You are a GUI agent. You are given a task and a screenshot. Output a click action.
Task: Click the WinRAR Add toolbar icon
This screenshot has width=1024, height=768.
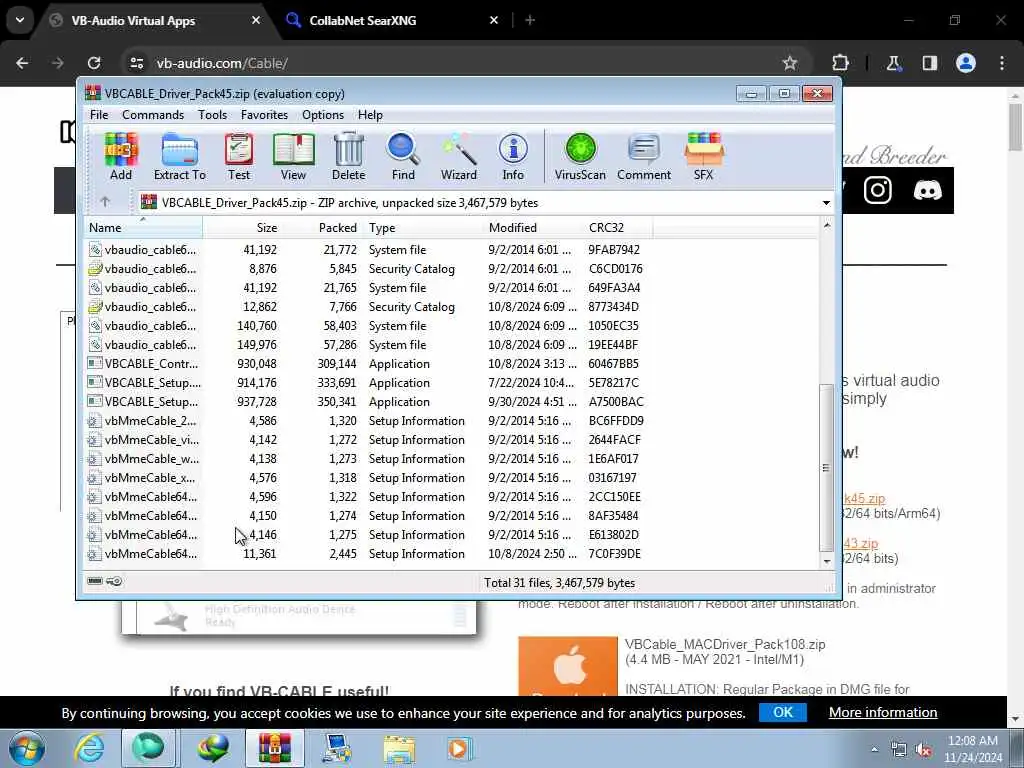tap(121, 157)
